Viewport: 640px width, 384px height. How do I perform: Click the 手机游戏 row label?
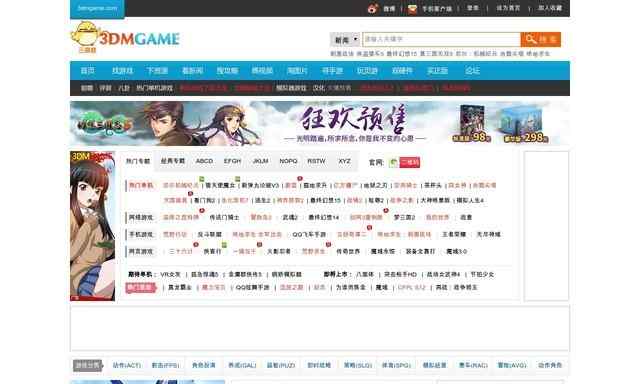[141, 235]
